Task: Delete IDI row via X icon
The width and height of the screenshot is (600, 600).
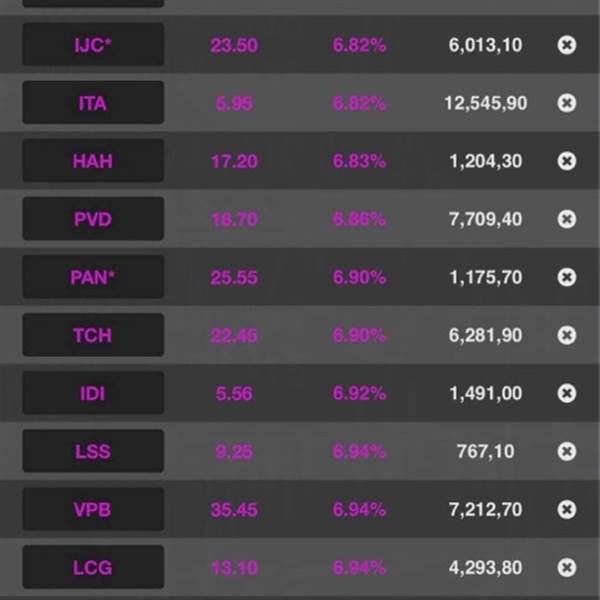Action: (567, 393)
